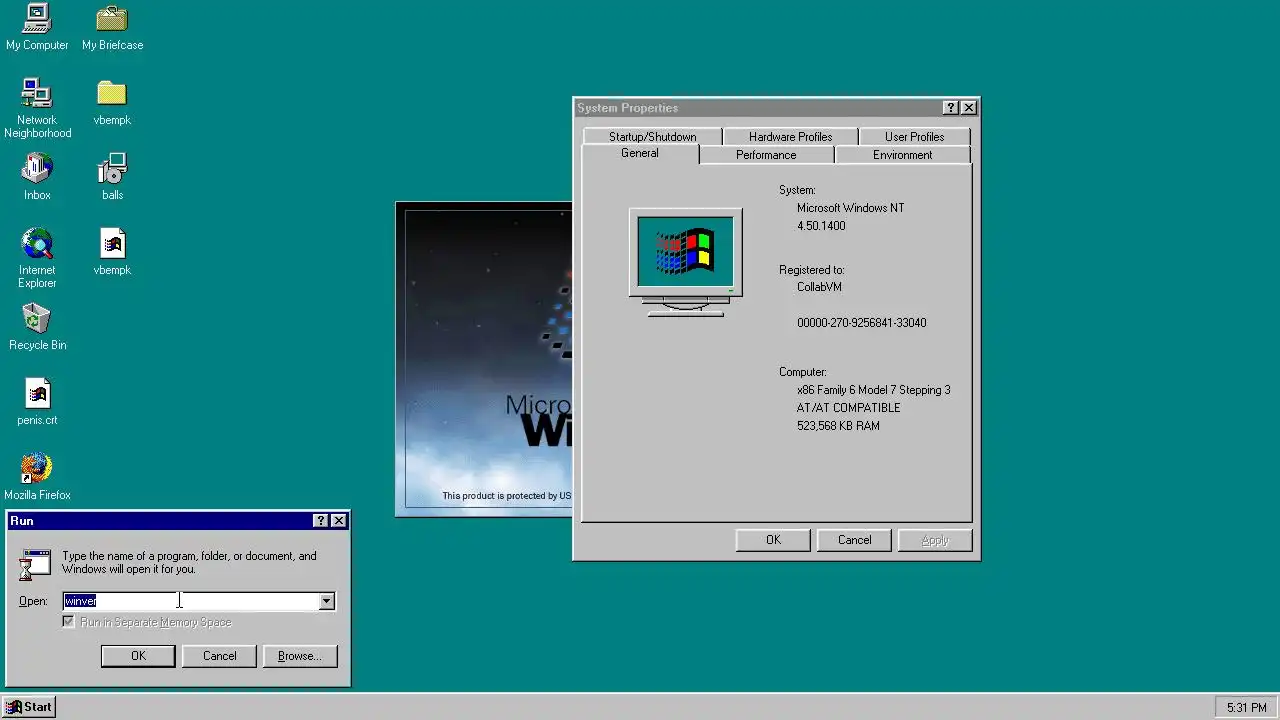1280x720 pixels.
Task: Click Cancel in System Properties
Action: pos(854,540)
